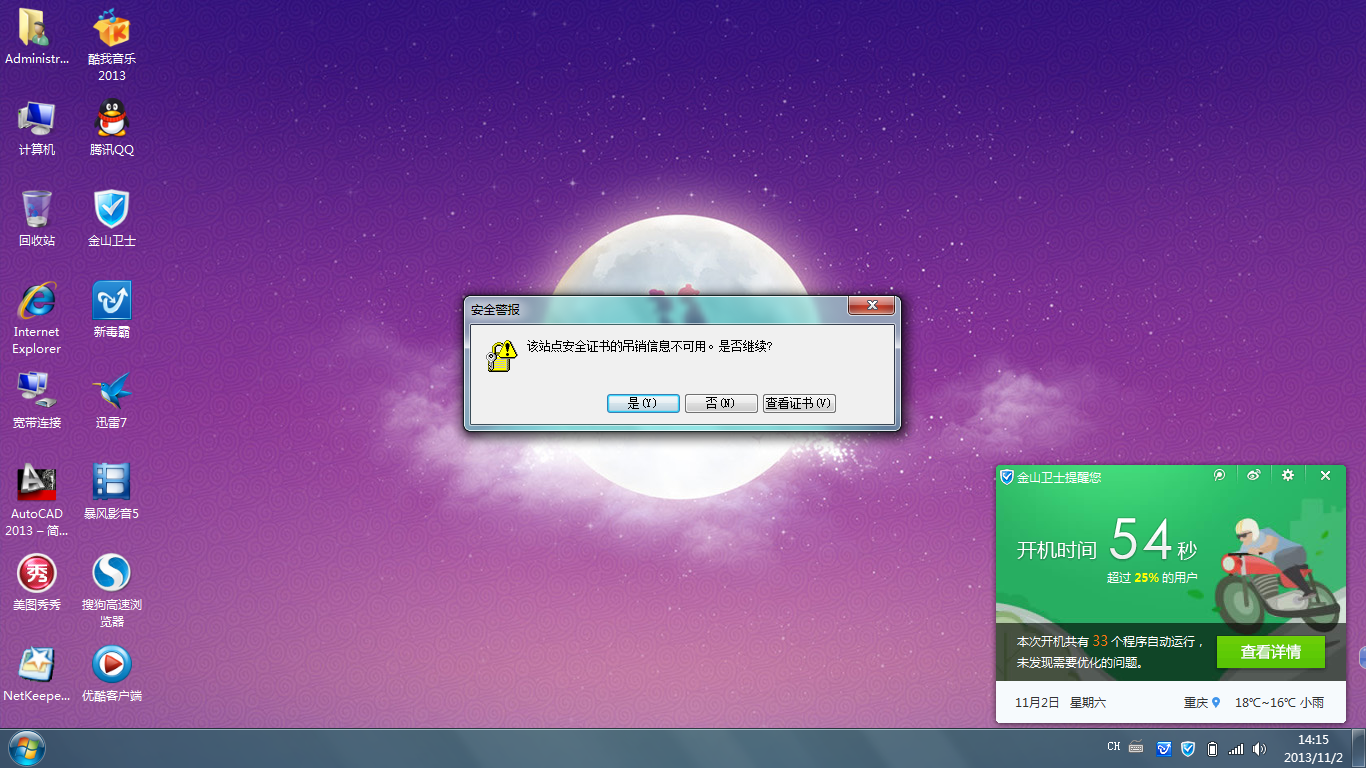Viewport: 1366px width, 768px height.
Task: Open the Windows Start menu
Action: point(26,748)
